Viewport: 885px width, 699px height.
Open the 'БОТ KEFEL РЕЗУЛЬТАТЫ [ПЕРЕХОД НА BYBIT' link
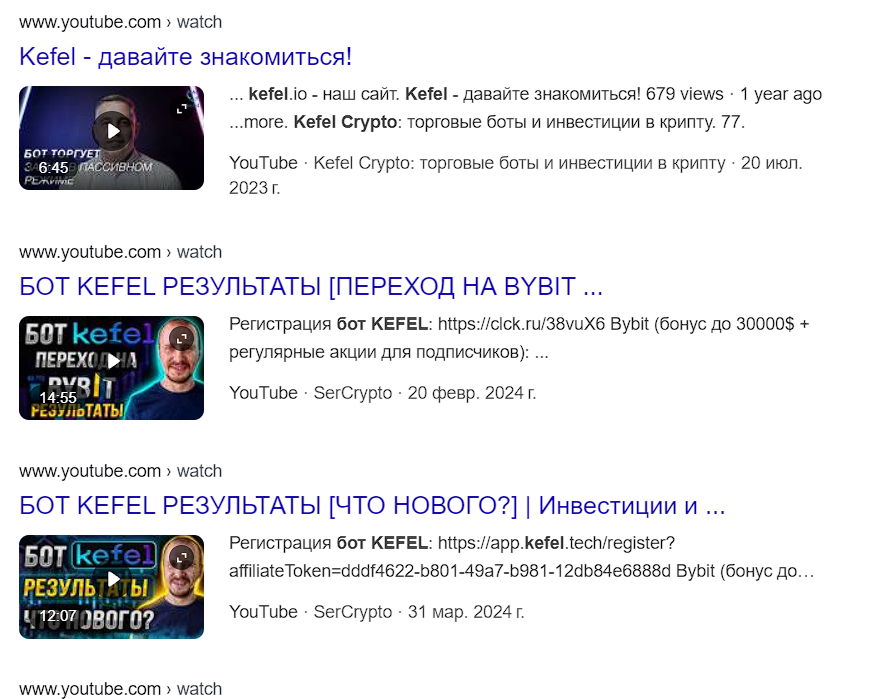(311, 286)
